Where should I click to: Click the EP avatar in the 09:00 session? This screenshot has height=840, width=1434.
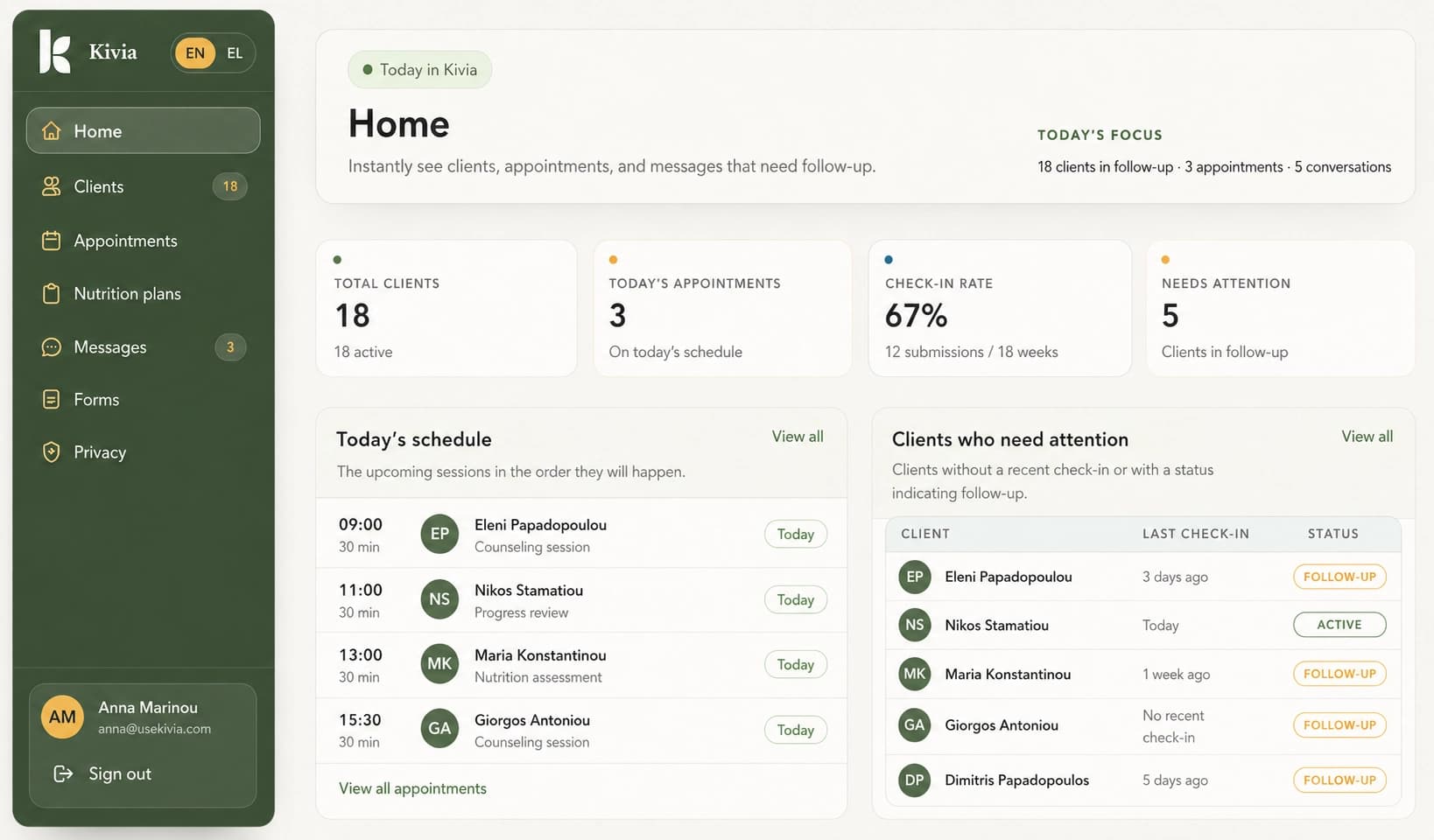point(439,534)
